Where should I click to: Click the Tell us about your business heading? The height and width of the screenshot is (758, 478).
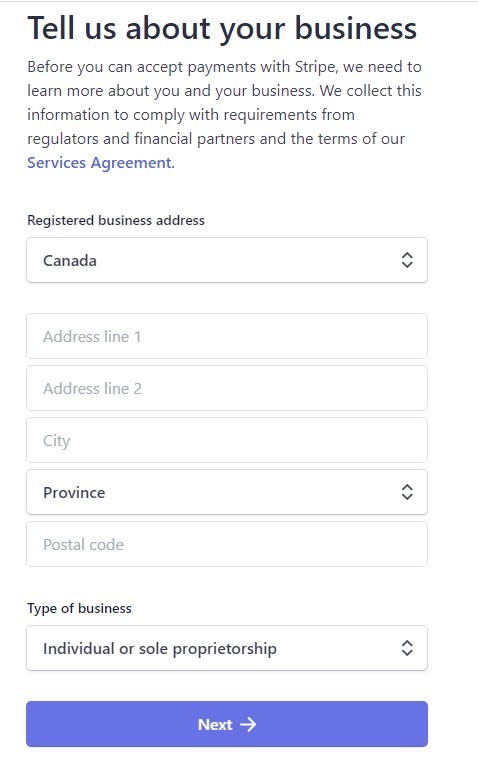pos(222,28)
